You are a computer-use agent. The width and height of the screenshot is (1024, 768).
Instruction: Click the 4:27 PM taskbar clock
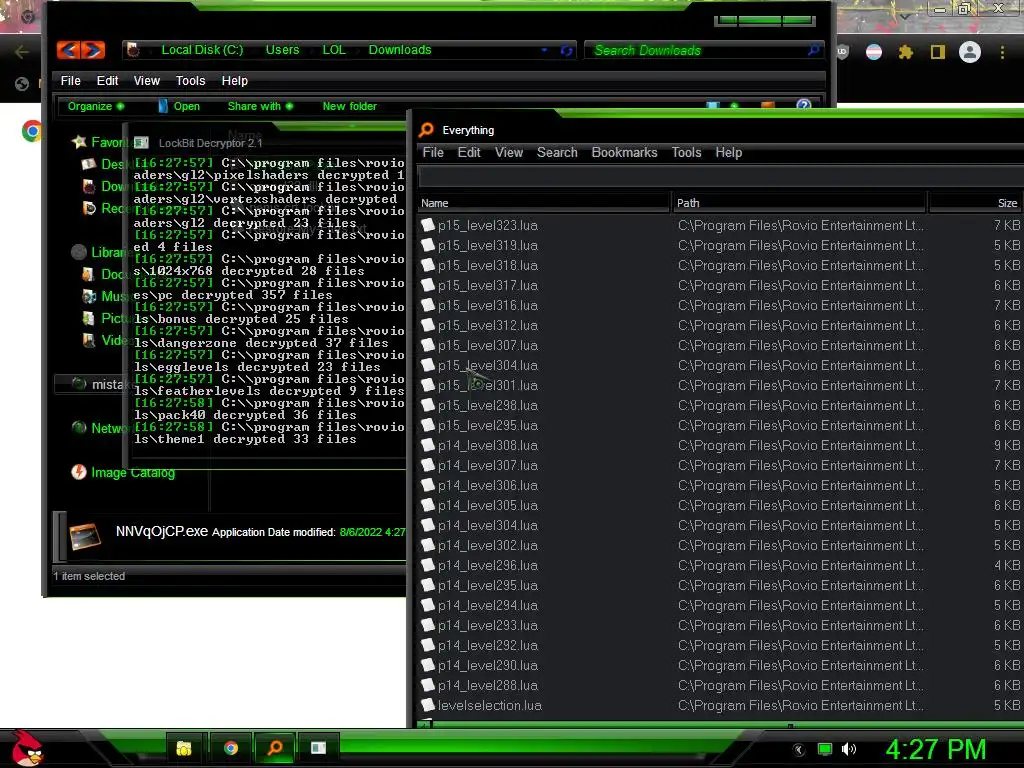pyautogui.click(x=935, y=748)
